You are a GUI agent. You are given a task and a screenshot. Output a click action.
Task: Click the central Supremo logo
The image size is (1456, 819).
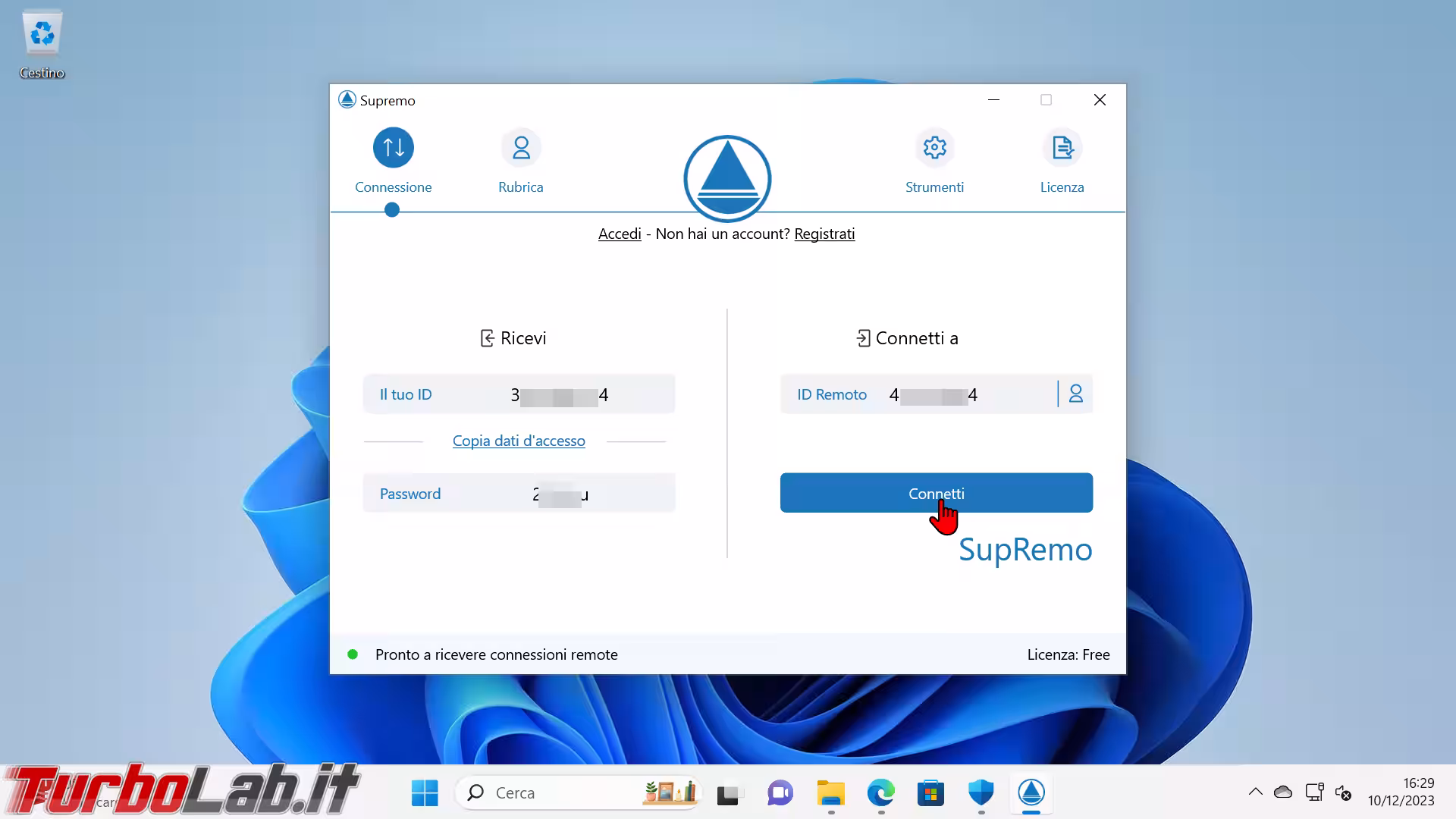[727, 179]
